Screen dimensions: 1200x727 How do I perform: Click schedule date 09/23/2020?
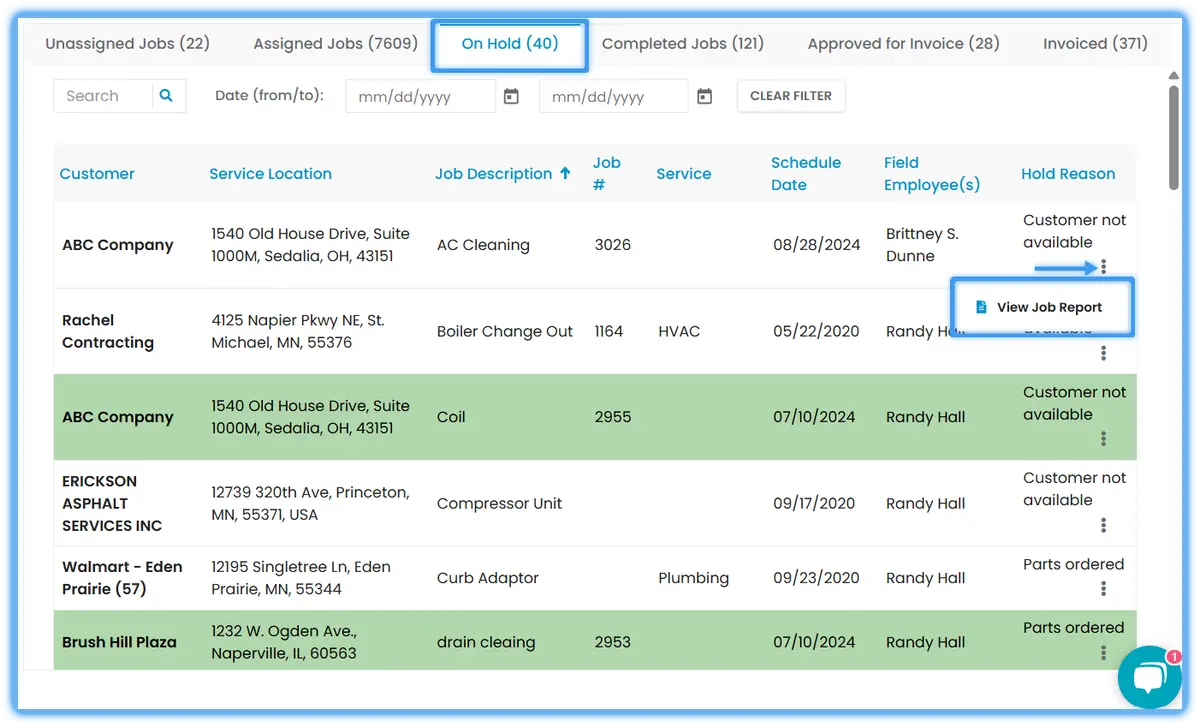coord(816,578)
